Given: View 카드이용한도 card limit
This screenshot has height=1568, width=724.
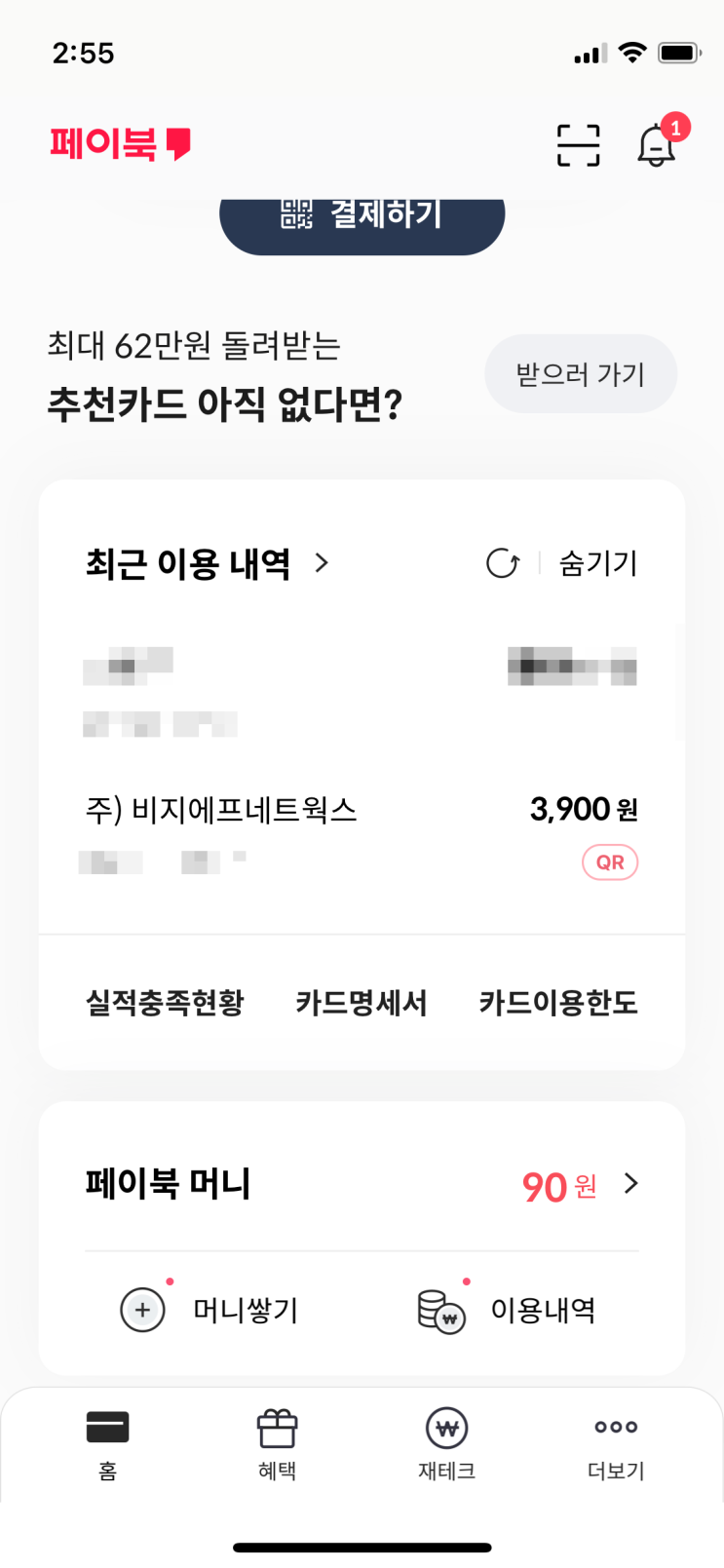Looking at the screenshot, I should 558,1003.
